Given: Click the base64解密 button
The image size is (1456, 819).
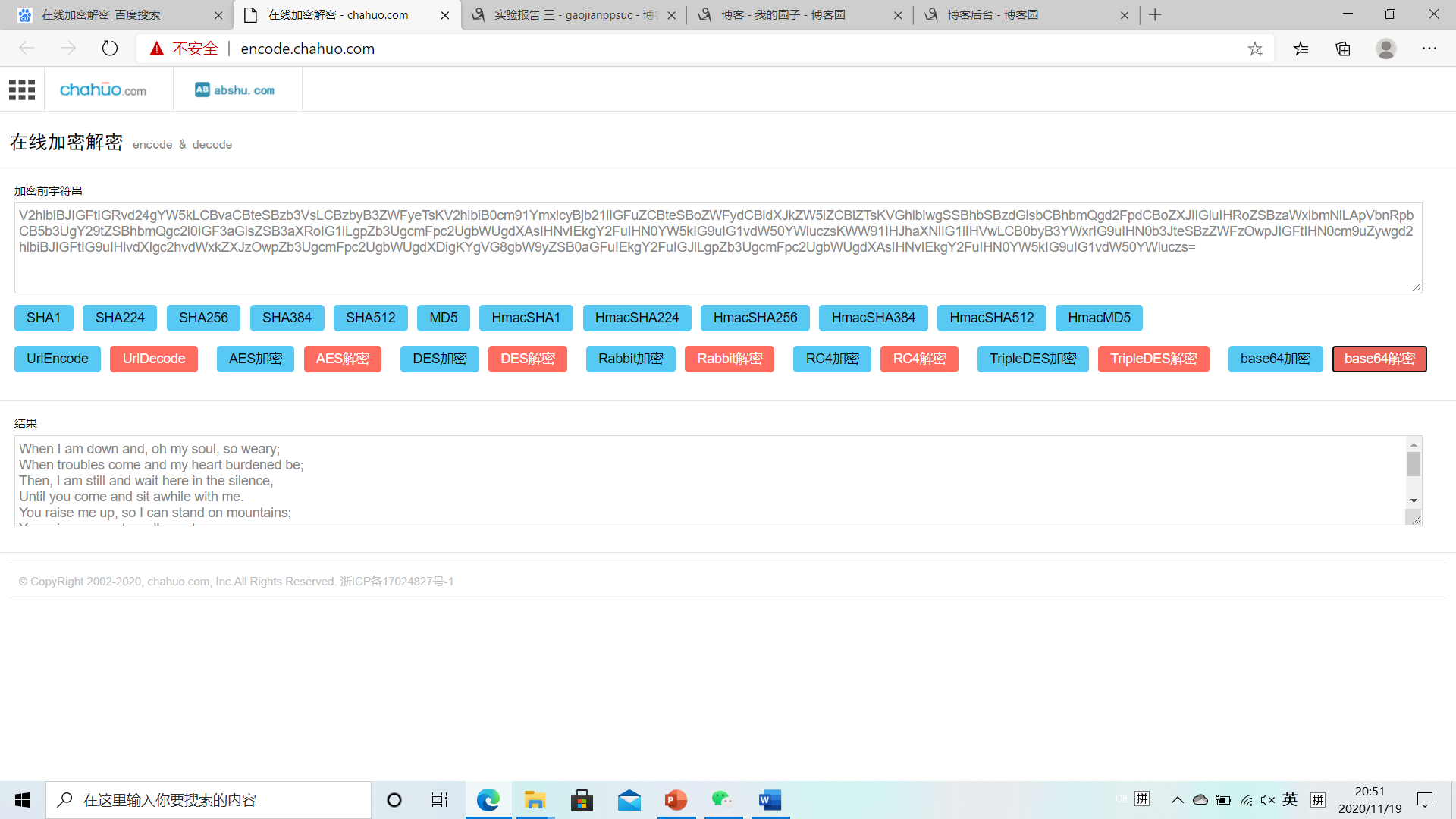Looking at the screenshot, I should pos(1379,359).
